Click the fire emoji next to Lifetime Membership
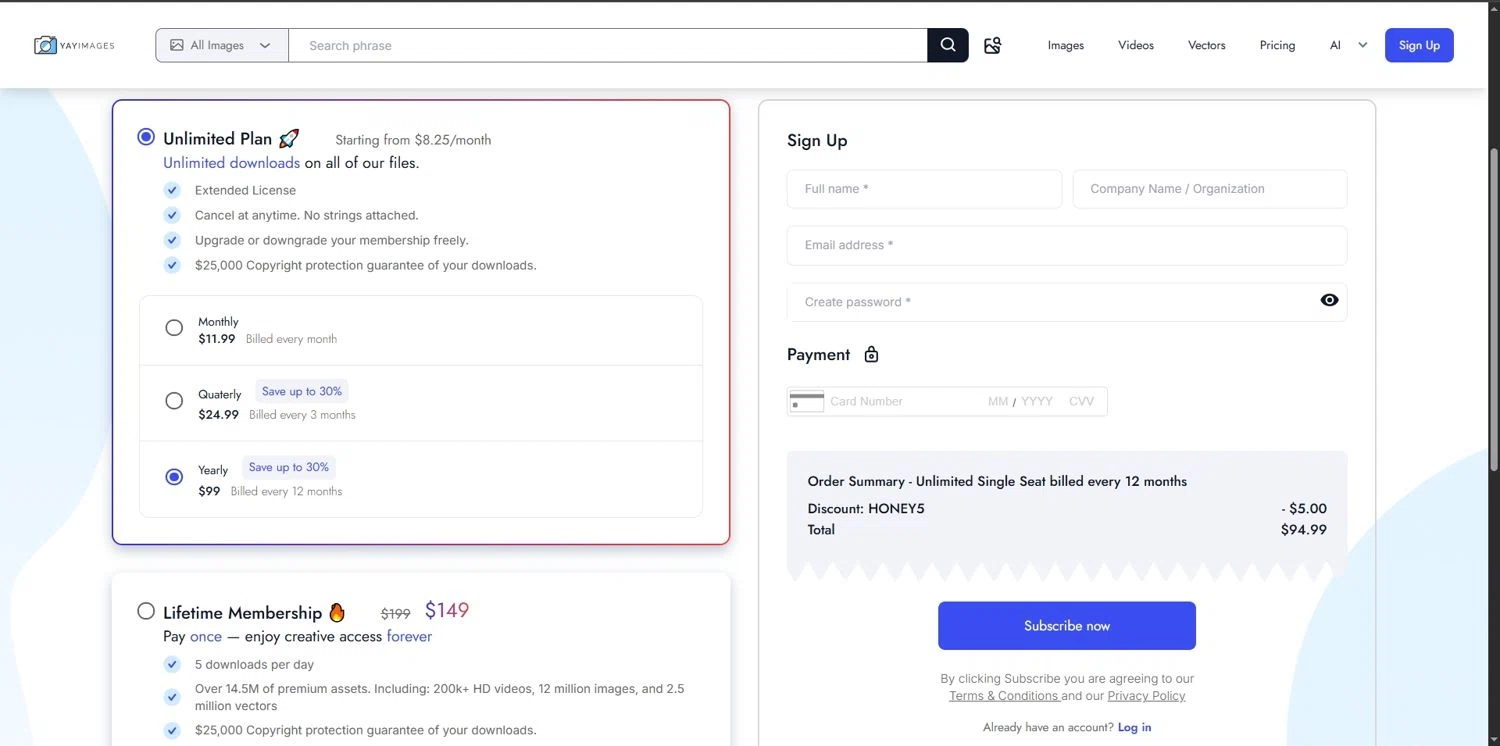The image size is (1500, 746). tap(337, 612)
